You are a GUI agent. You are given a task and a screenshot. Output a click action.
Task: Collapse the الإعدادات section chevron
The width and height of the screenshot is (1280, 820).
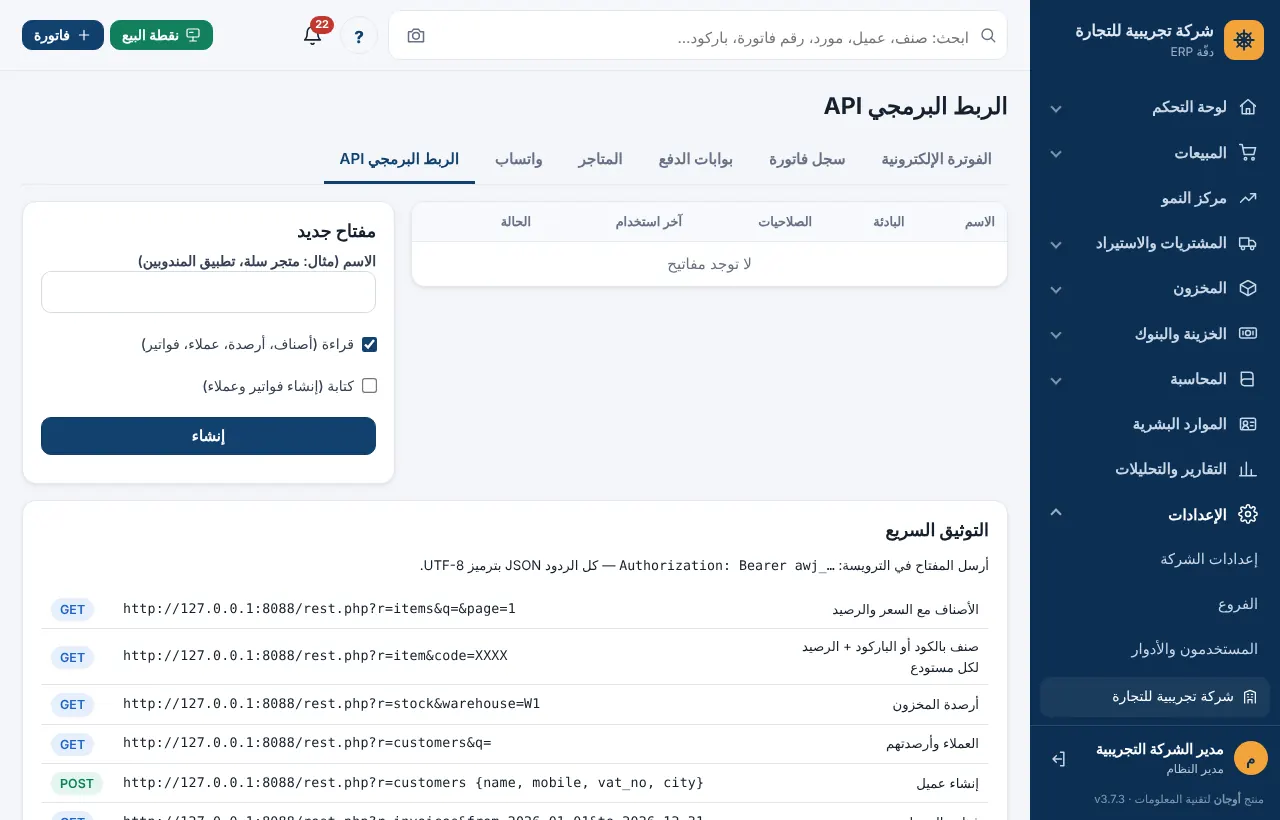[x=1056, y=512]
